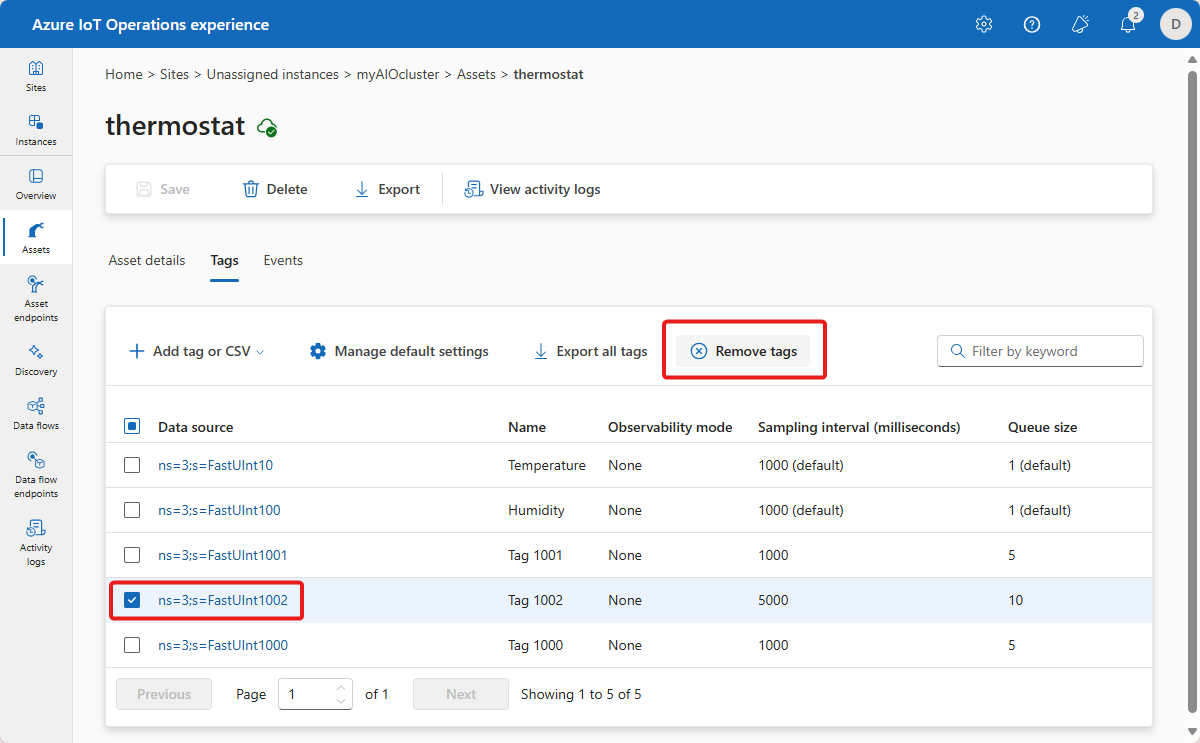
Task: Go to Sites in the breadcrumb
Action: (174, 74)
